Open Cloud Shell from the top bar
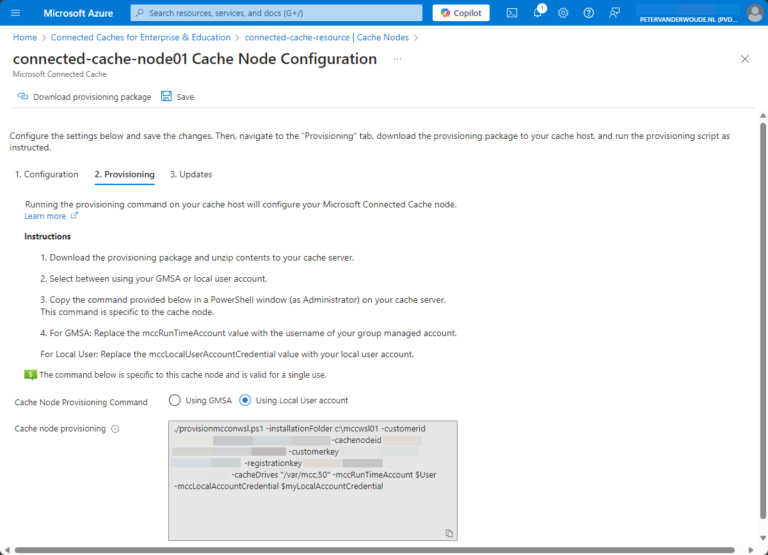The image size is (768, 555). (x=511, y=13)
